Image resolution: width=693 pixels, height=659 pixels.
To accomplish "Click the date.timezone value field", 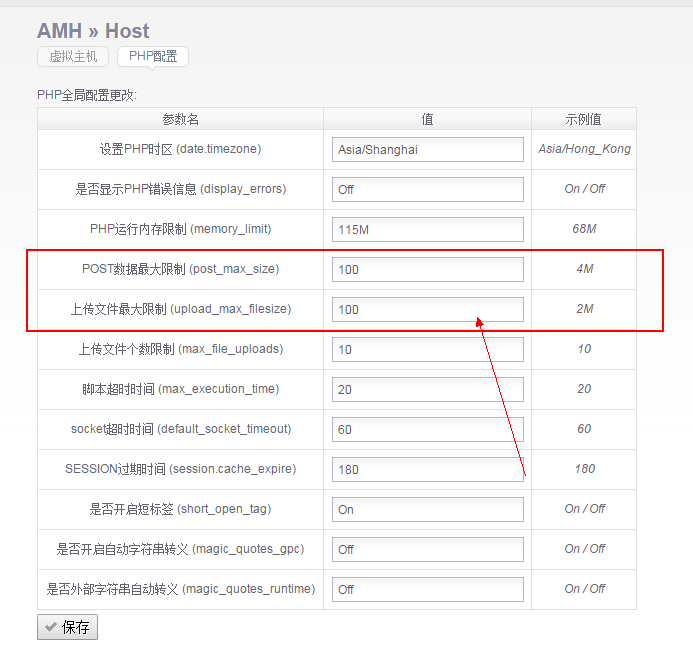I will [x=428, y=149].
